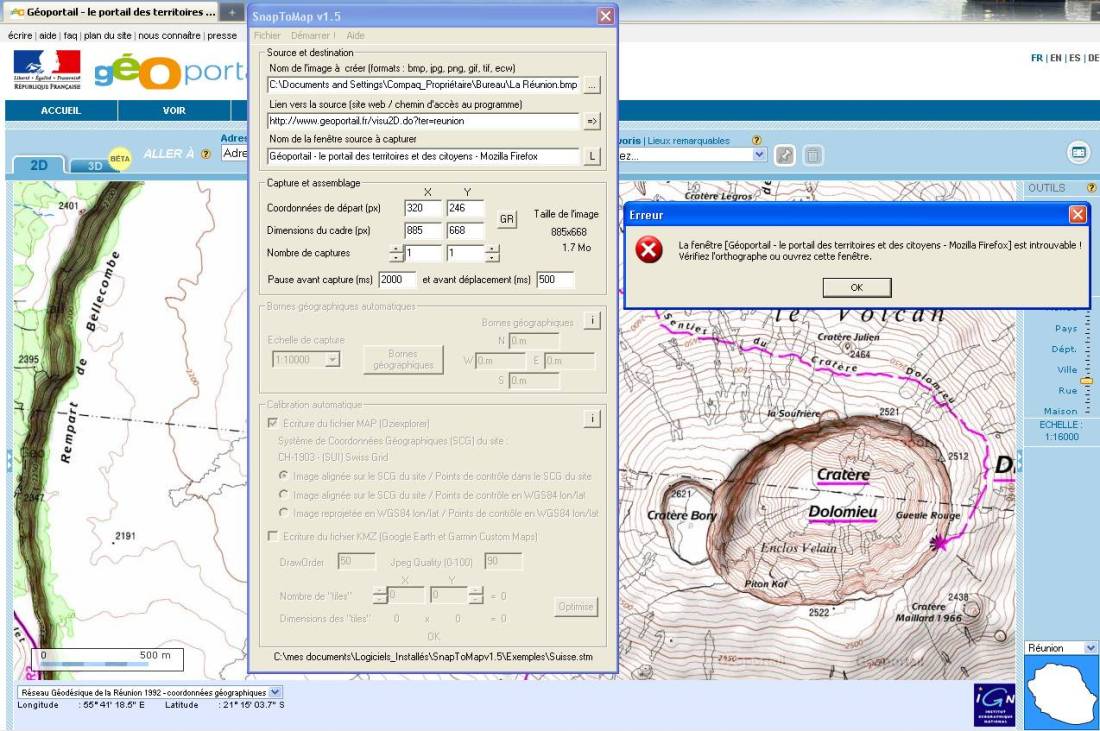Click OK in the Erreur dialog
The height and width of the screenshot is (731, 1100).
(x=857, y=288)
